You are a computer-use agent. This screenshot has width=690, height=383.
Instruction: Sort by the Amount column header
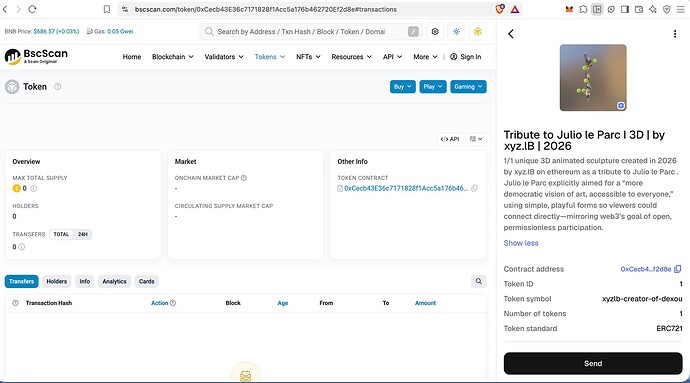(x=425, y=303)
